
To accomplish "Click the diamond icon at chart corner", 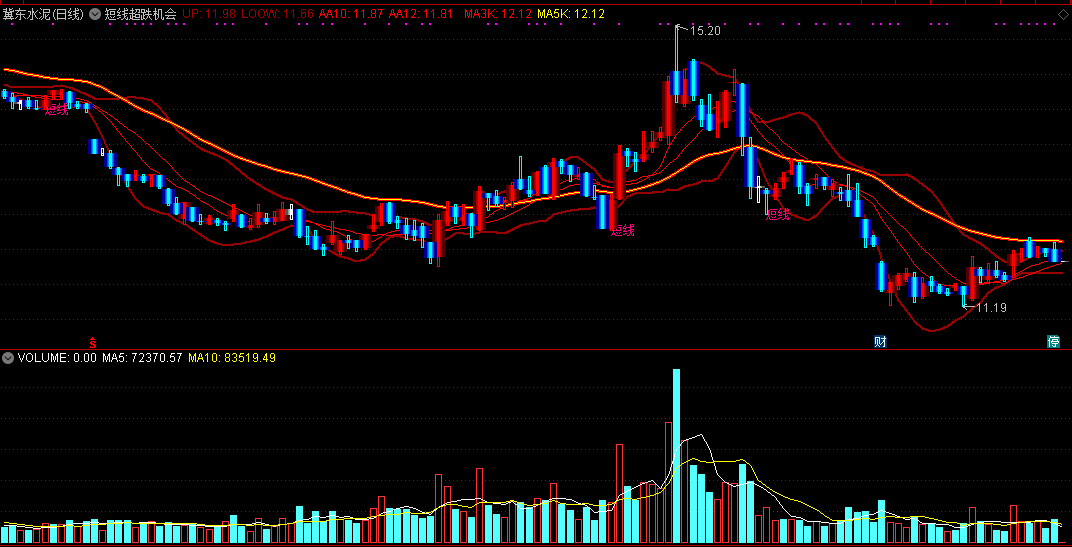I will tap(1062, 14).
